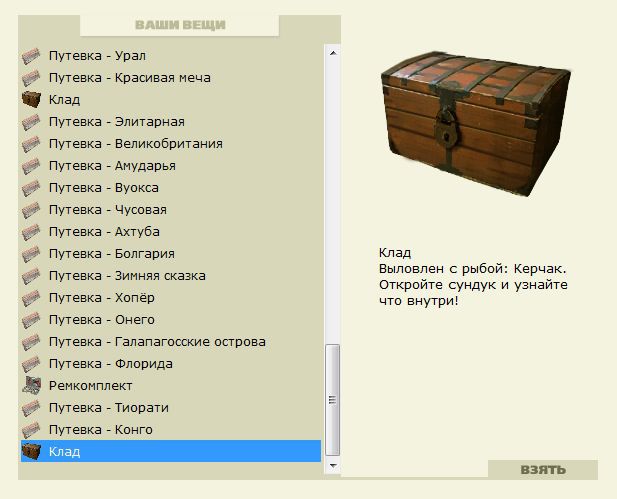Click the chest icon in highlighted Клад row

(31, 451)
